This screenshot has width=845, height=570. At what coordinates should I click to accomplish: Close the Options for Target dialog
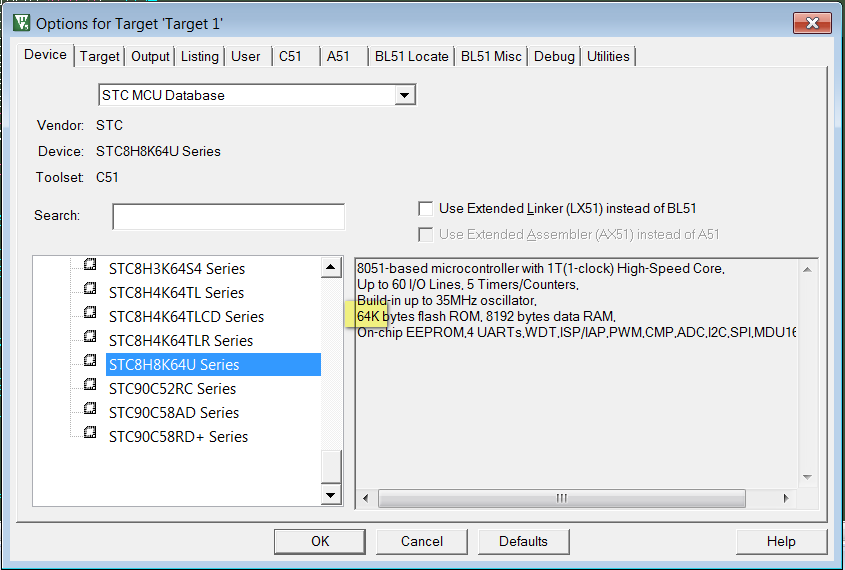pyautogui.click(x=812, y=23)
